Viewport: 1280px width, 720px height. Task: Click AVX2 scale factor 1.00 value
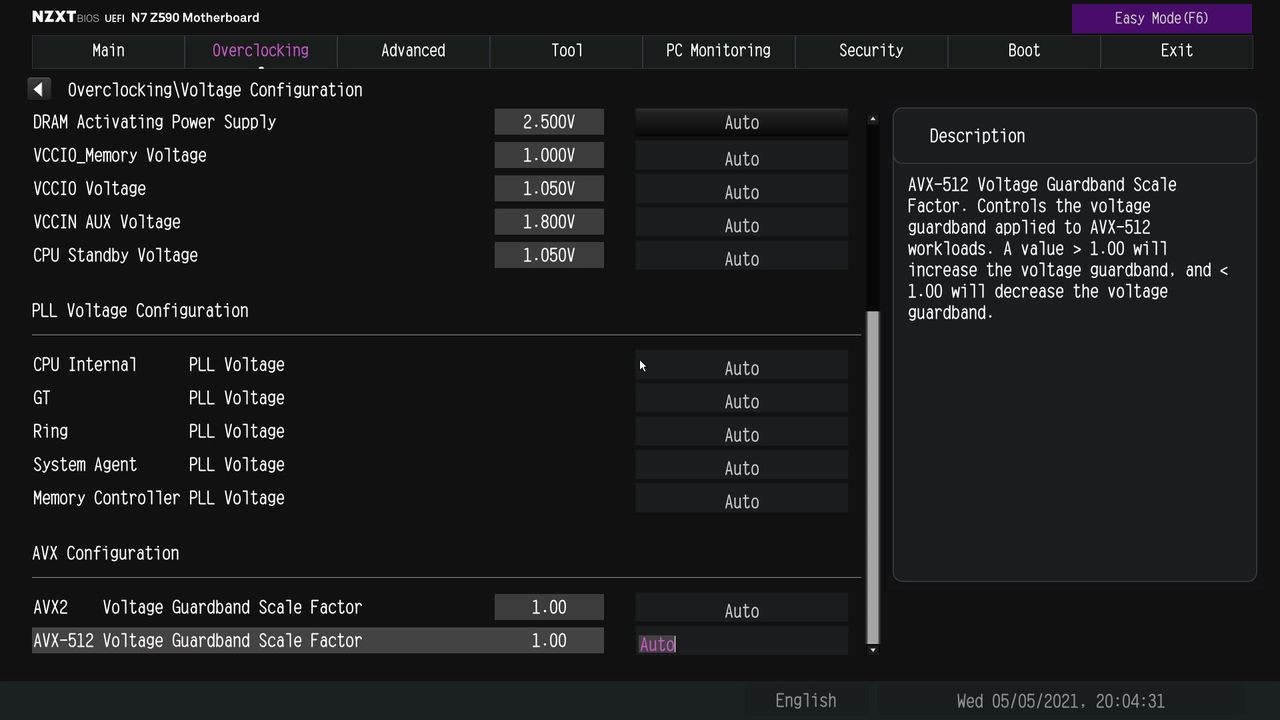tap(549, 607)
